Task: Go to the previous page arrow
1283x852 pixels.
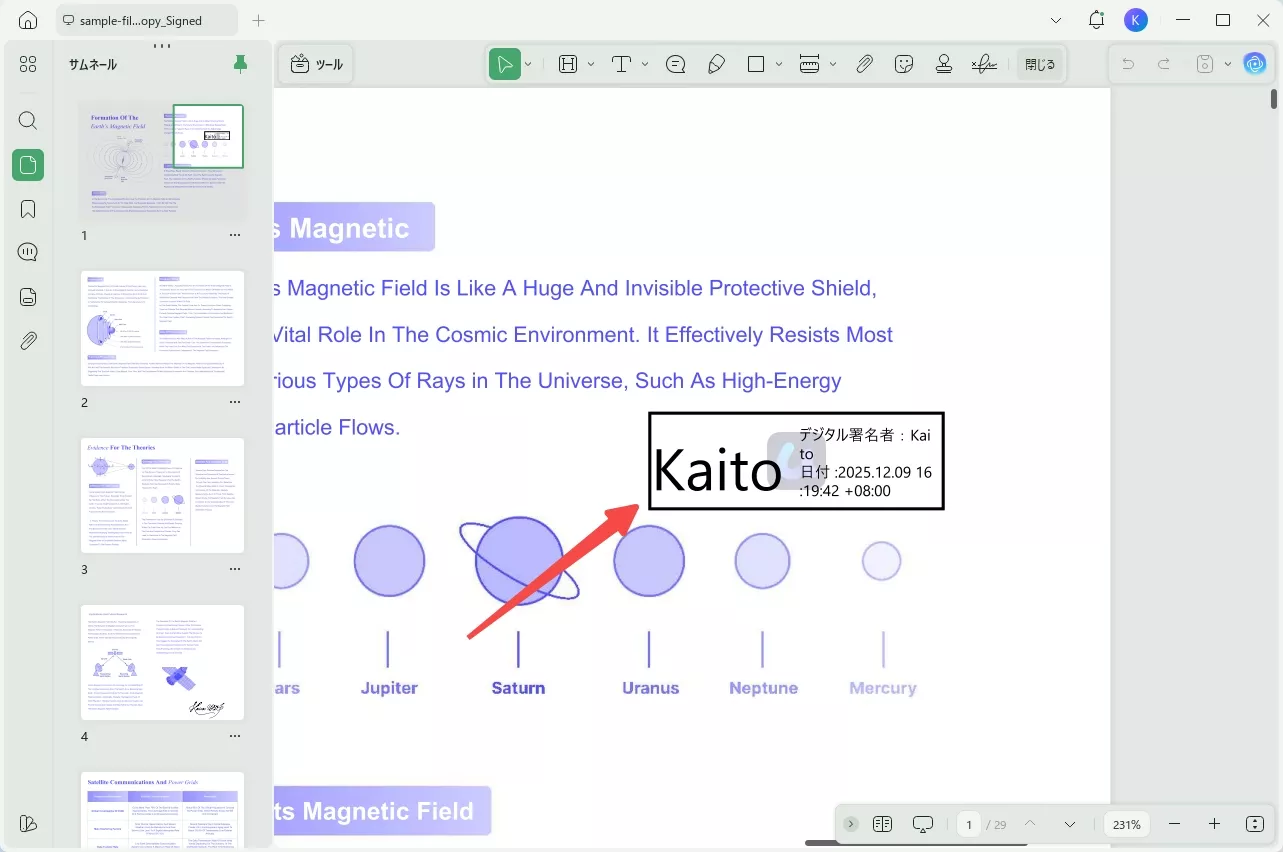Action: 1030,824
